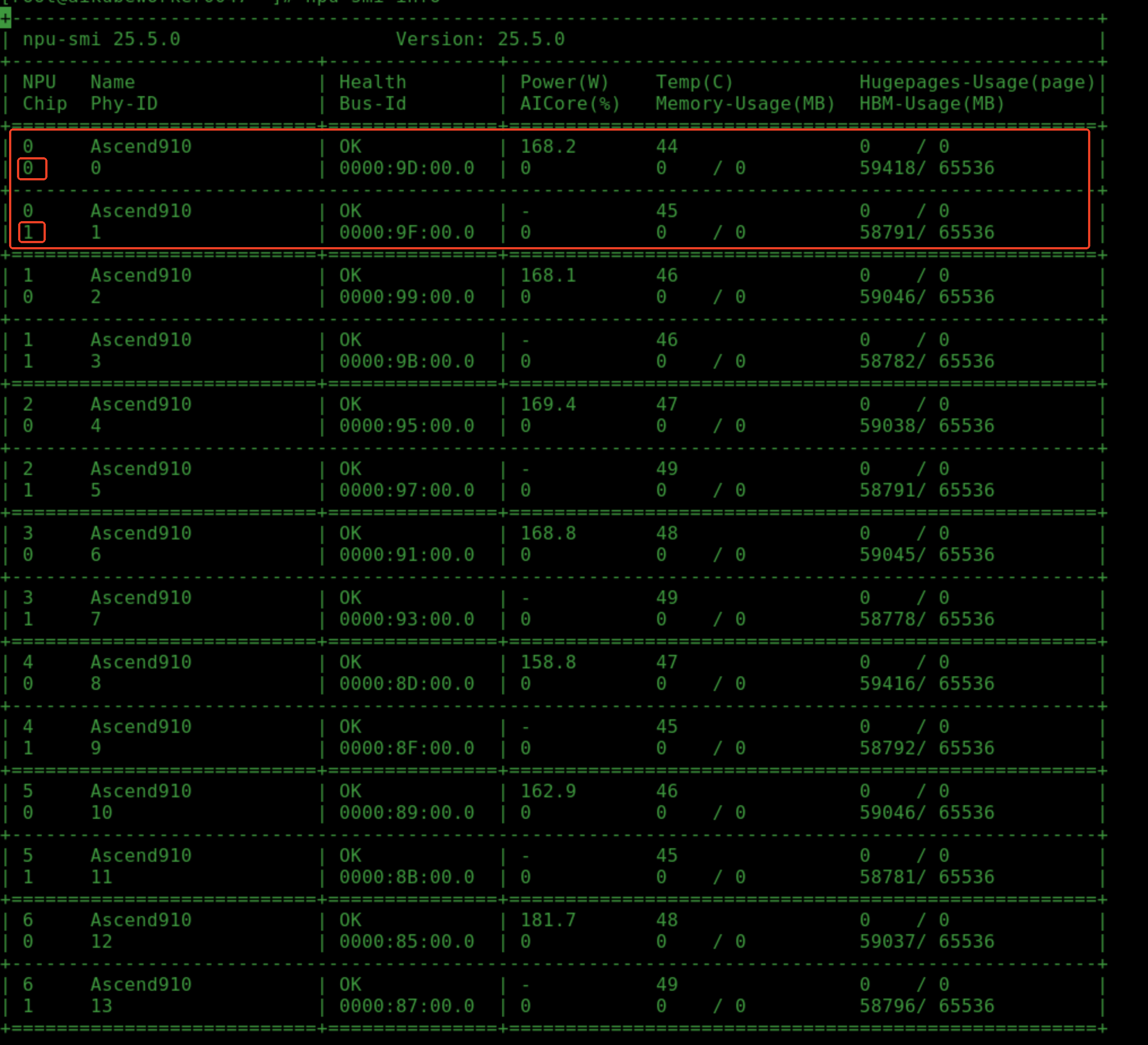
Task: Click the "Power(W)" column header
Action: (565, 82)
